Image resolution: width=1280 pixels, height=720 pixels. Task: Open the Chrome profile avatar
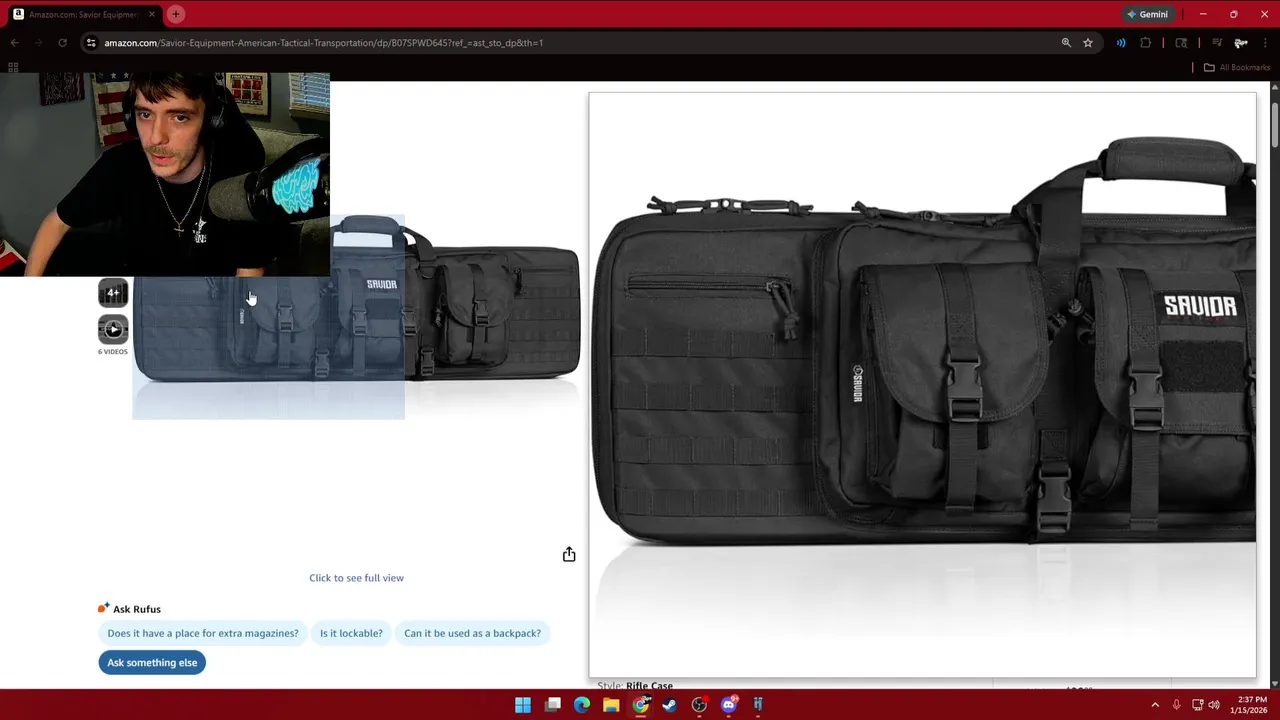tap(1241, 43)
